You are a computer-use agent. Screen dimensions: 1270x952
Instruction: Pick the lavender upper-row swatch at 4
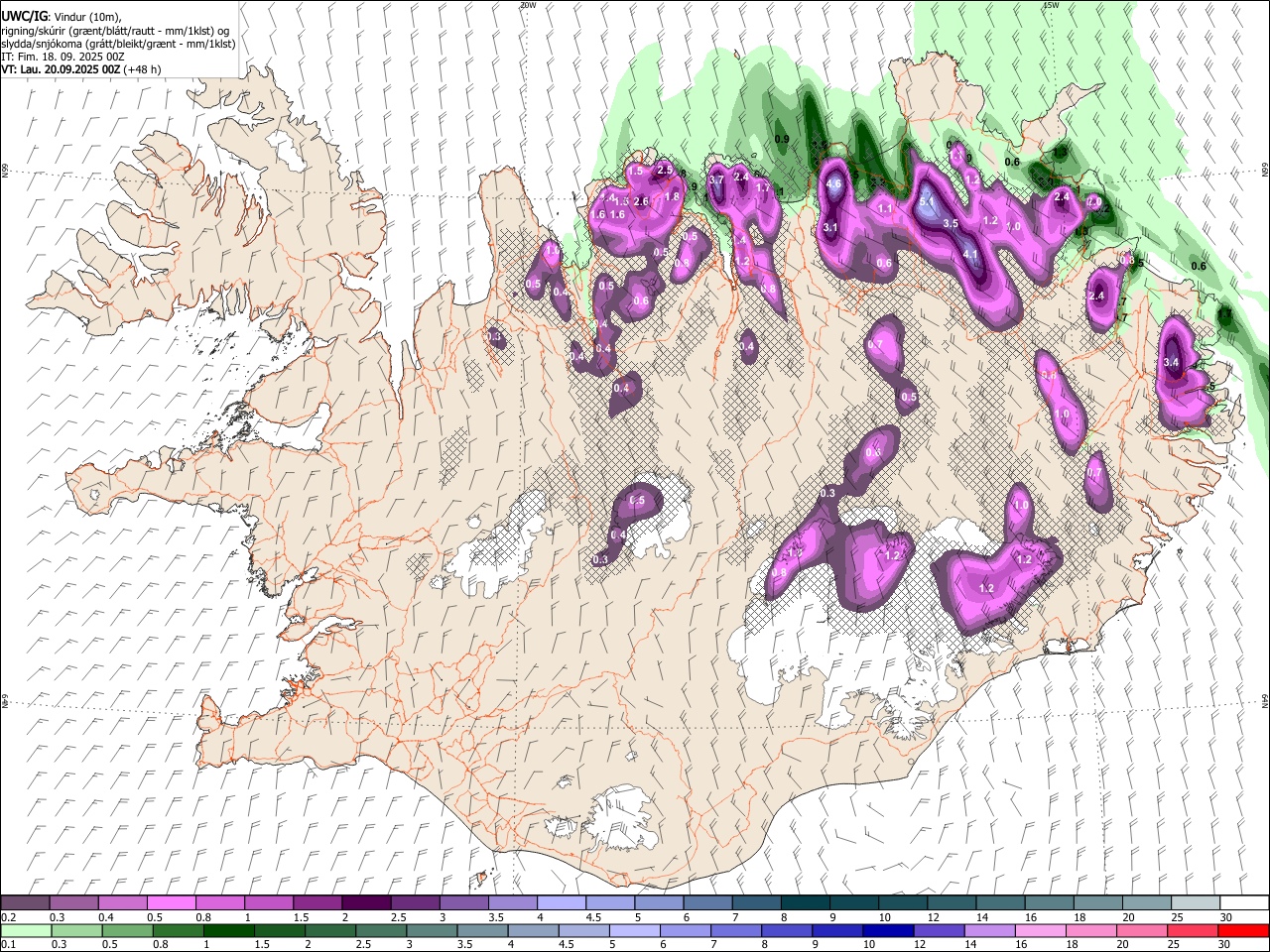click(x=561, y=903)
